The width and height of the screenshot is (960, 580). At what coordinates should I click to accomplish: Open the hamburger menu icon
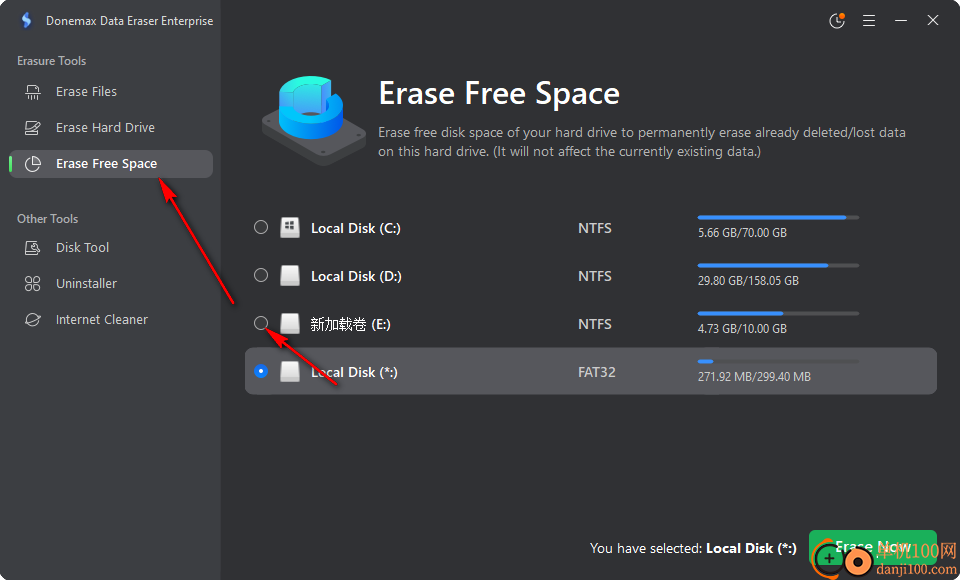coord(869,21)
